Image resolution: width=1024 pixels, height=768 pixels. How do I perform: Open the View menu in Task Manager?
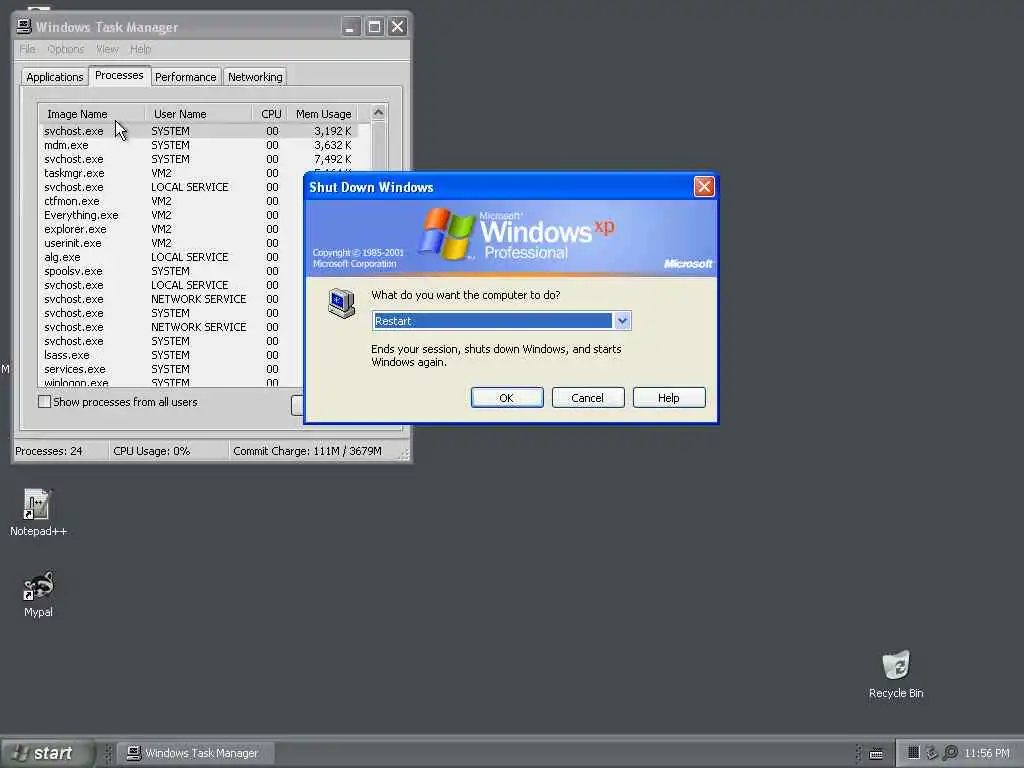click(x=107, y=49)
